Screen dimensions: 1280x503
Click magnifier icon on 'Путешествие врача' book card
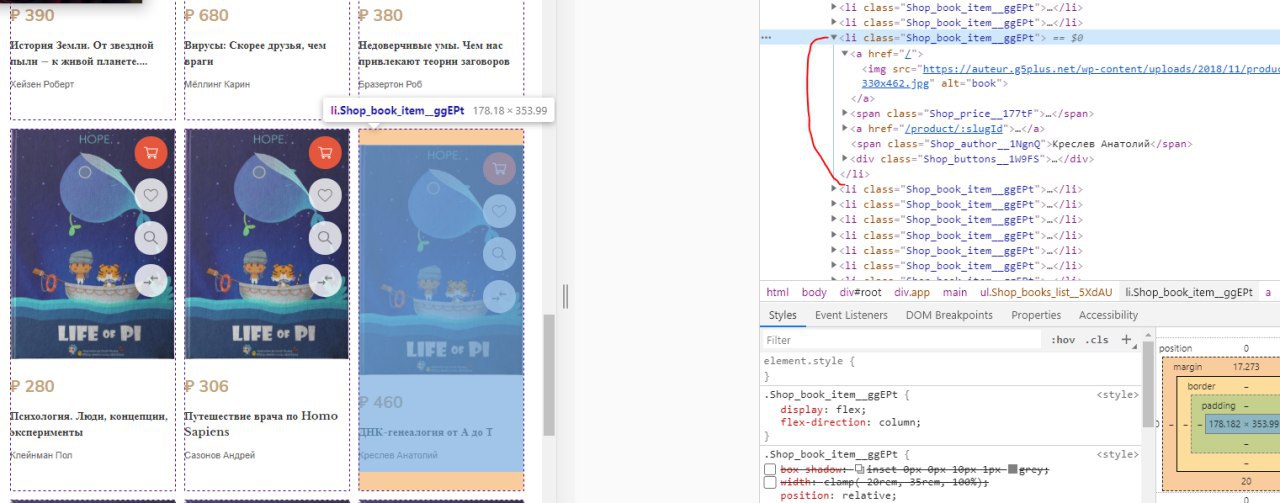pos(325,238)
